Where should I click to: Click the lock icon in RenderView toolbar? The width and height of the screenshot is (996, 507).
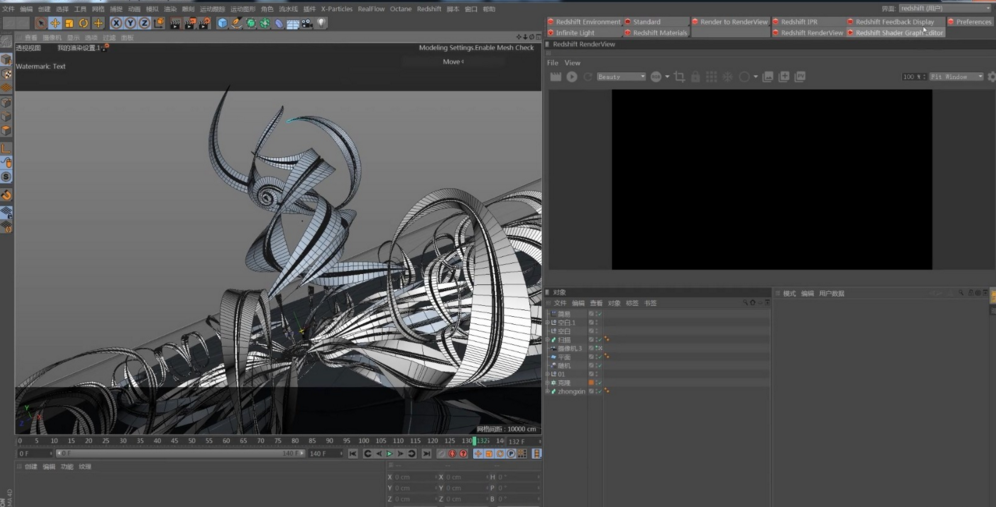click(x=696, y=77)
